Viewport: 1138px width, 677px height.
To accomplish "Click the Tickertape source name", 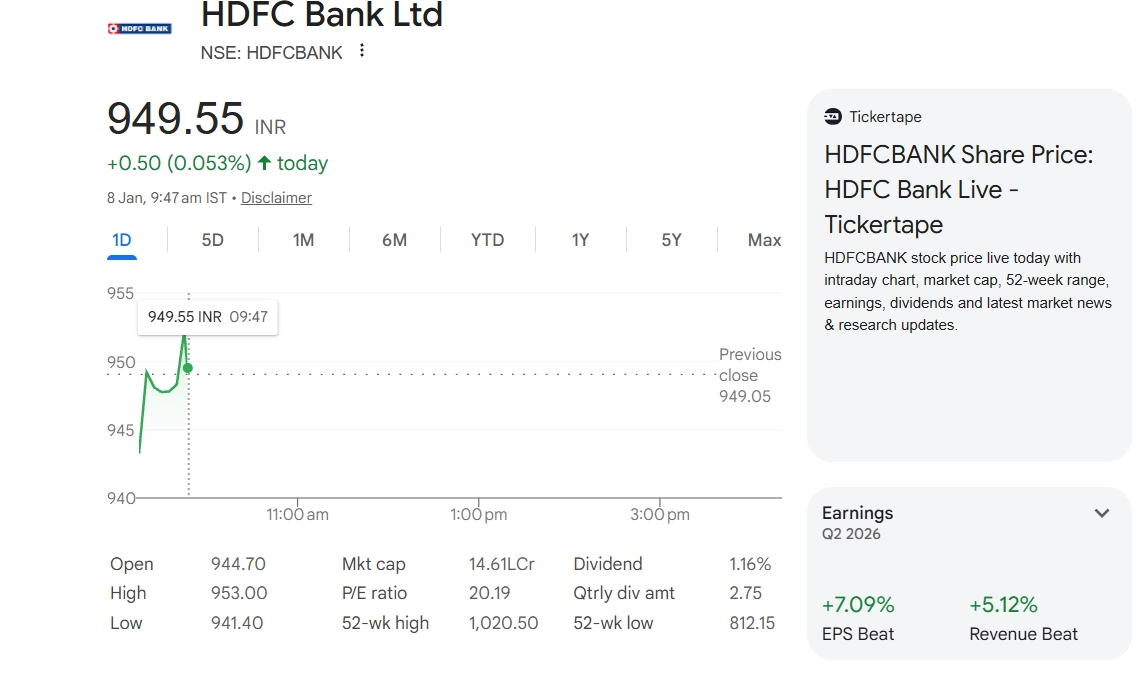I will tap(885, 117).
